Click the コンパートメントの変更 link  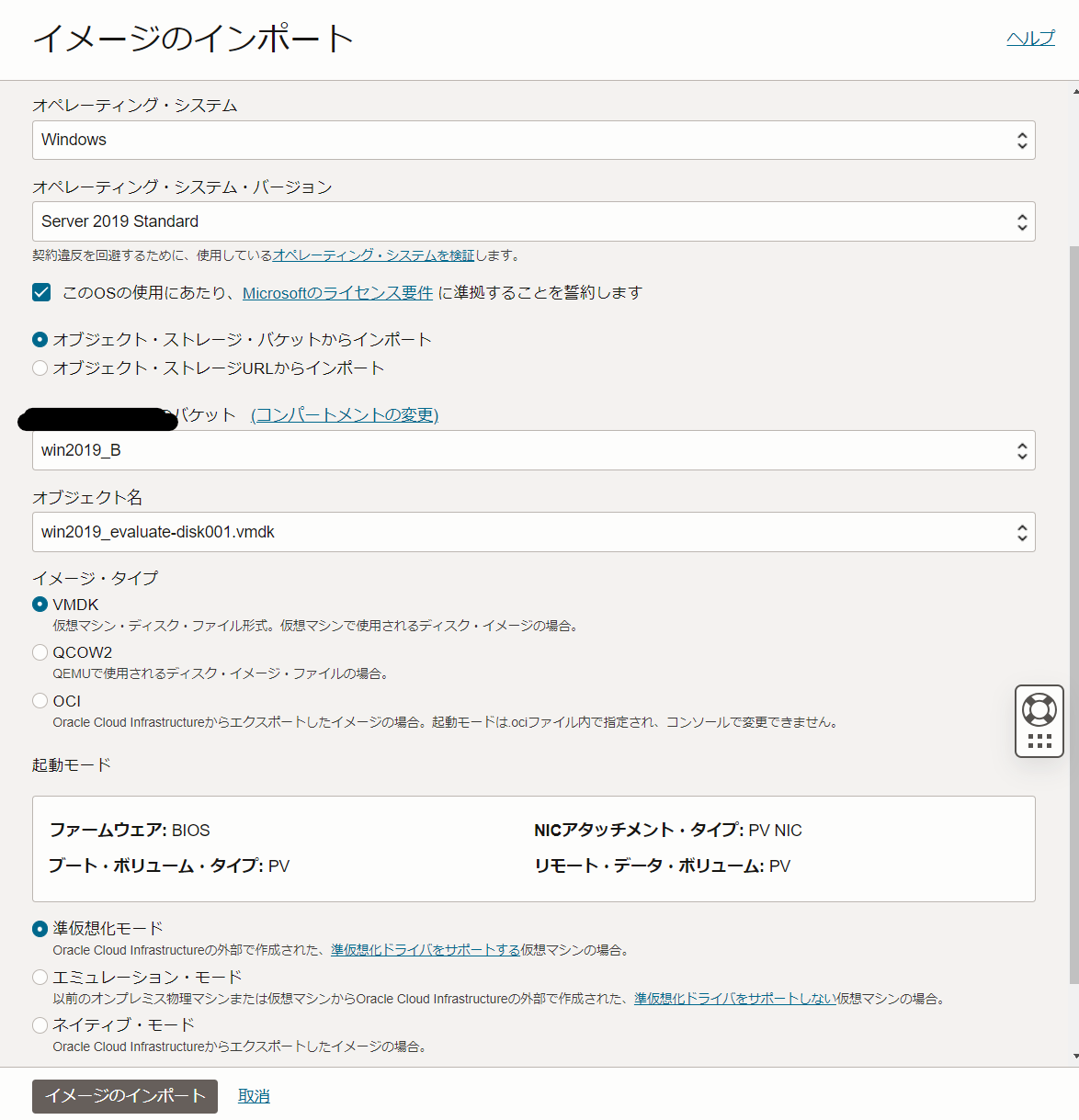pyautogui.click(x=345, y=415)
